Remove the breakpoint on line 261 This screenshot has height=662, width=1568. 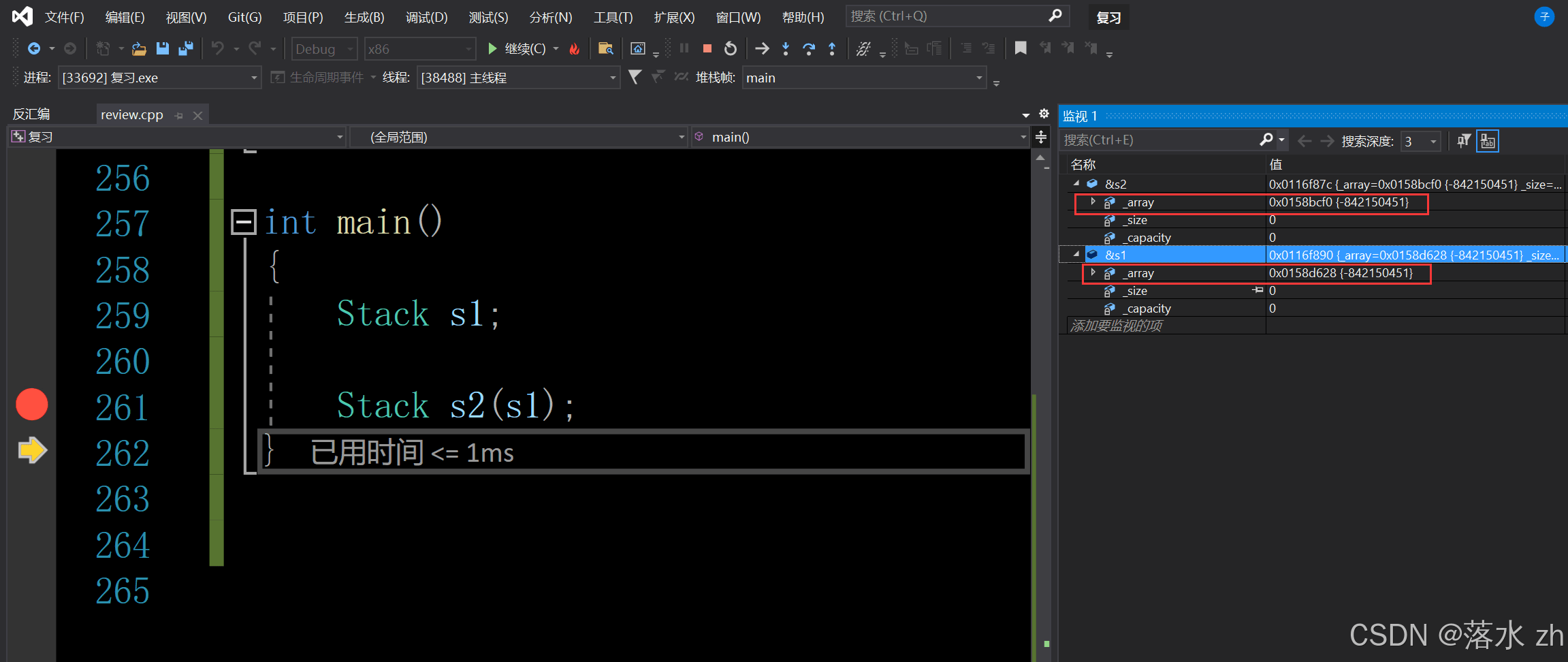pos(32,405)
